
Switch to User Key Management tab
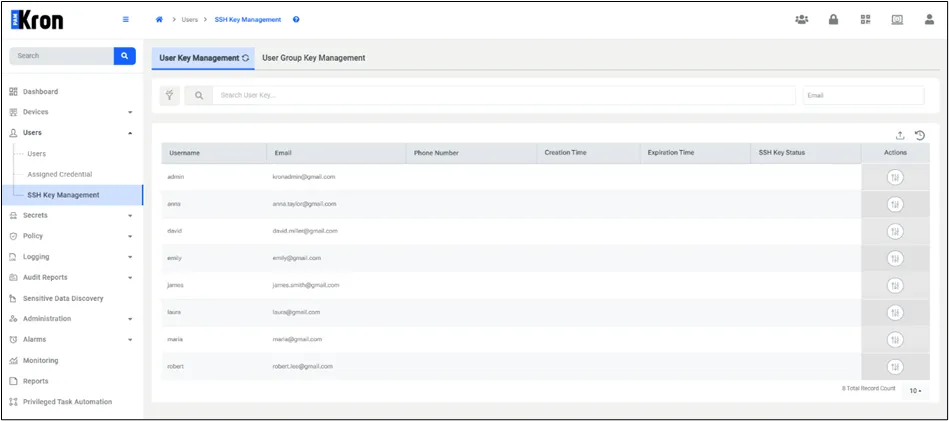click(203, 58)
